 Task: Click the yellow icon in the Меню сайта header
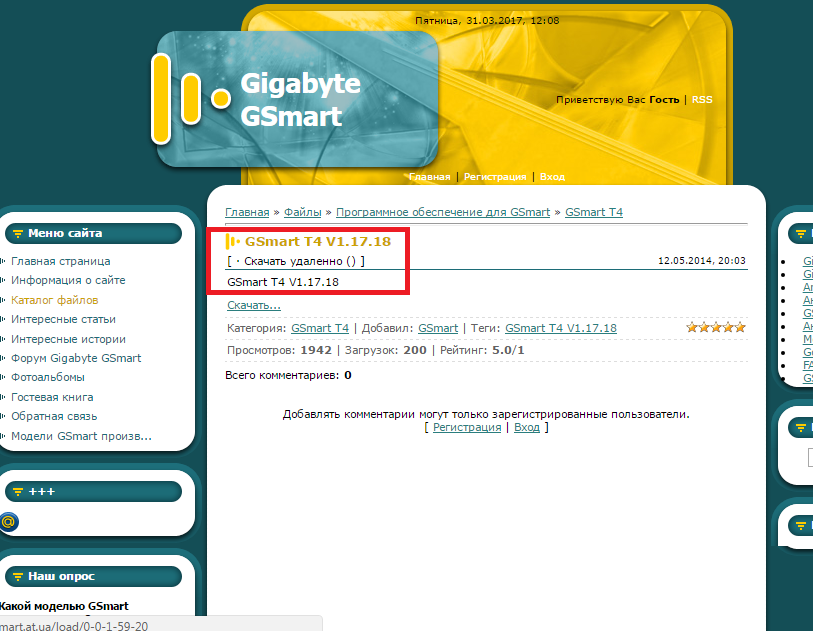click(17, 234)
